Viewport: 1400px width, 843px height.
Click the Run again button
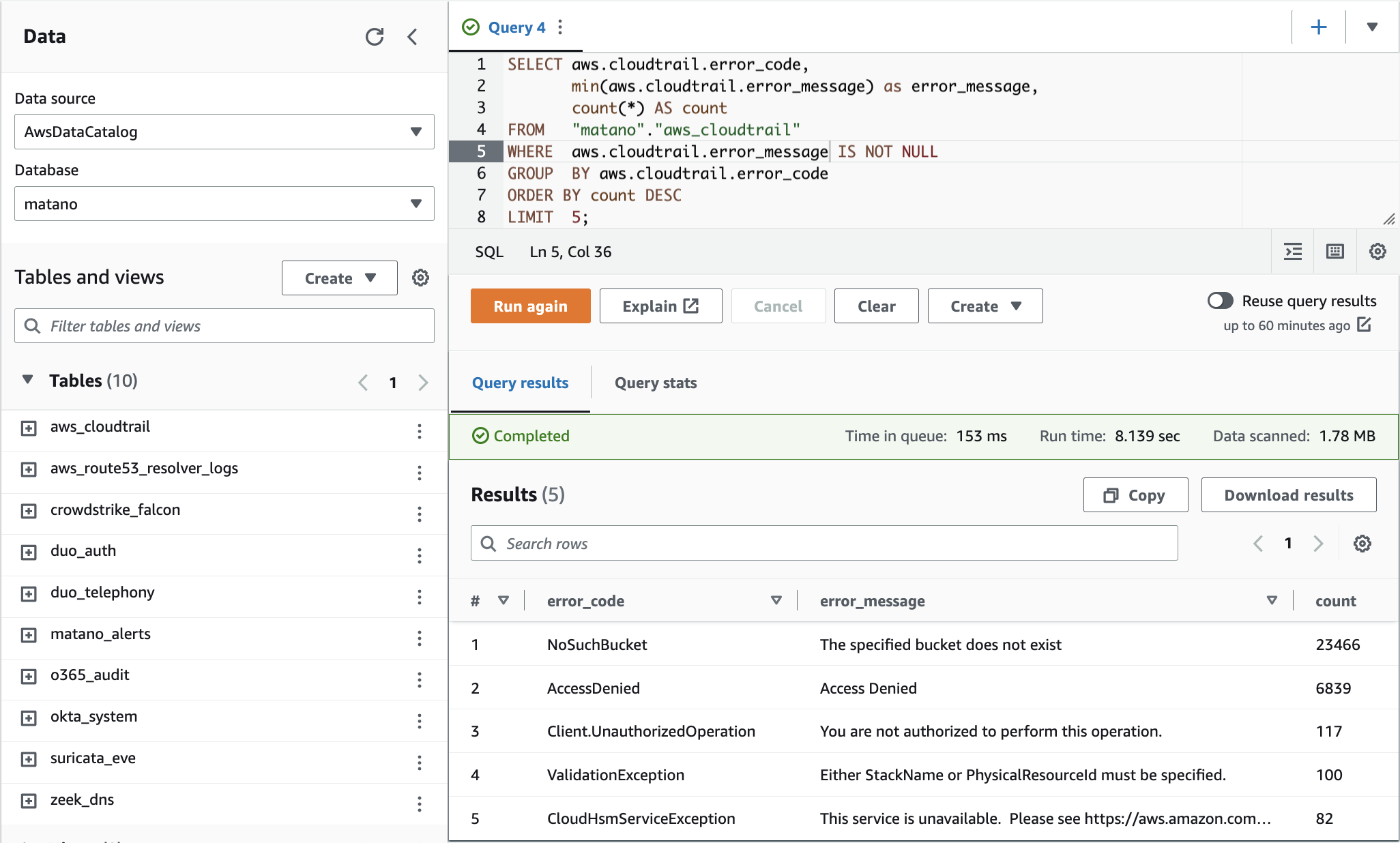point(530,306)
